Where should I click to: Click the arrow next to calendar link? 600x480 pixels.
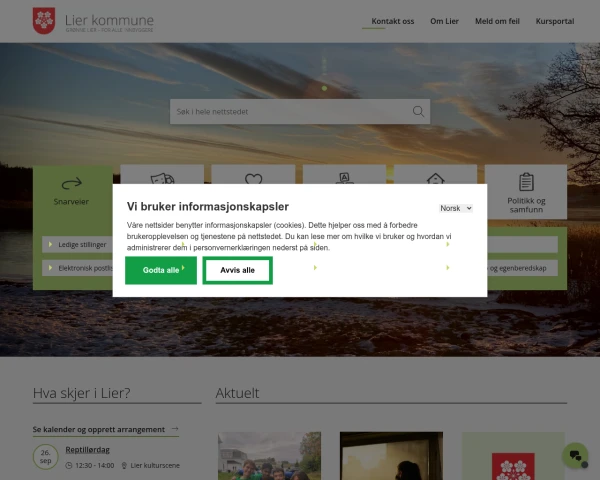click(175, 429)
